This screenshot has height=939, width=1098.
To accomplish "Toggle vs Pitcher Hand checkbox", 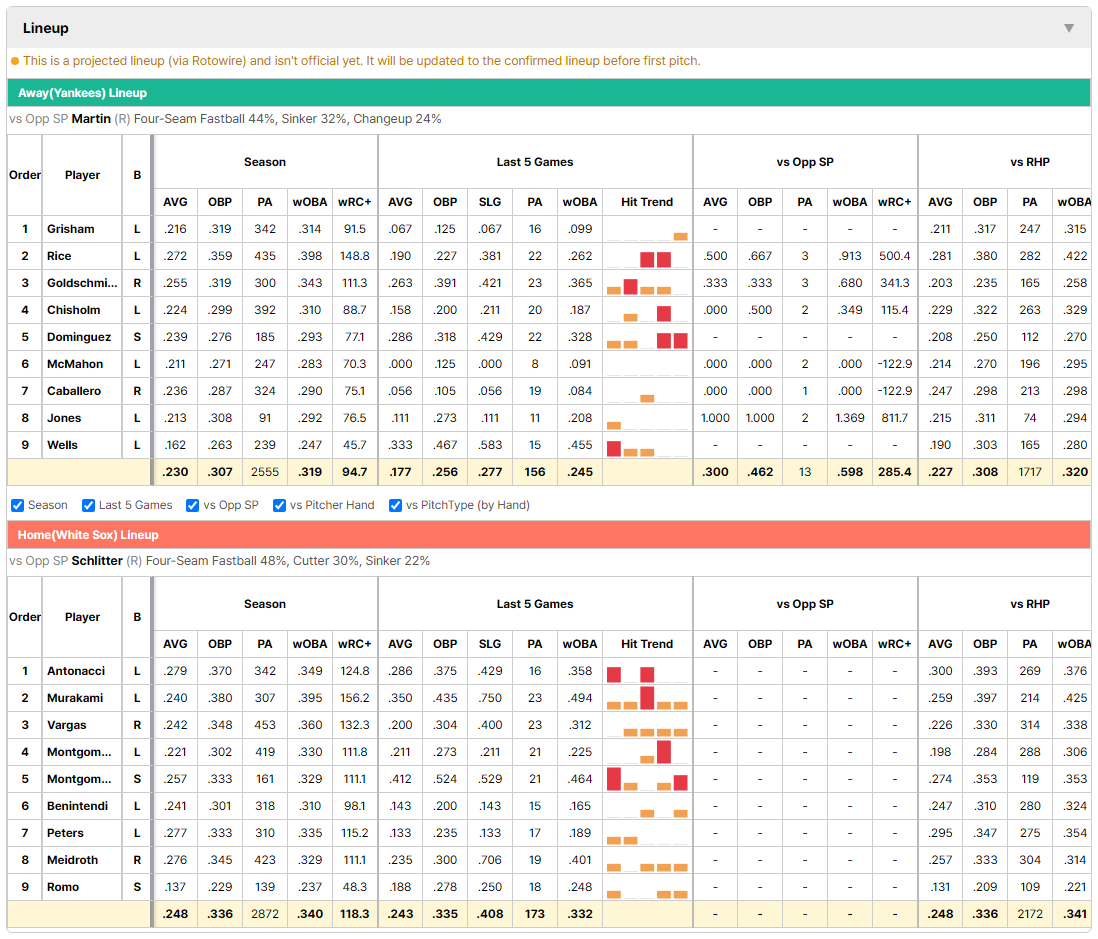I will 279,506.
